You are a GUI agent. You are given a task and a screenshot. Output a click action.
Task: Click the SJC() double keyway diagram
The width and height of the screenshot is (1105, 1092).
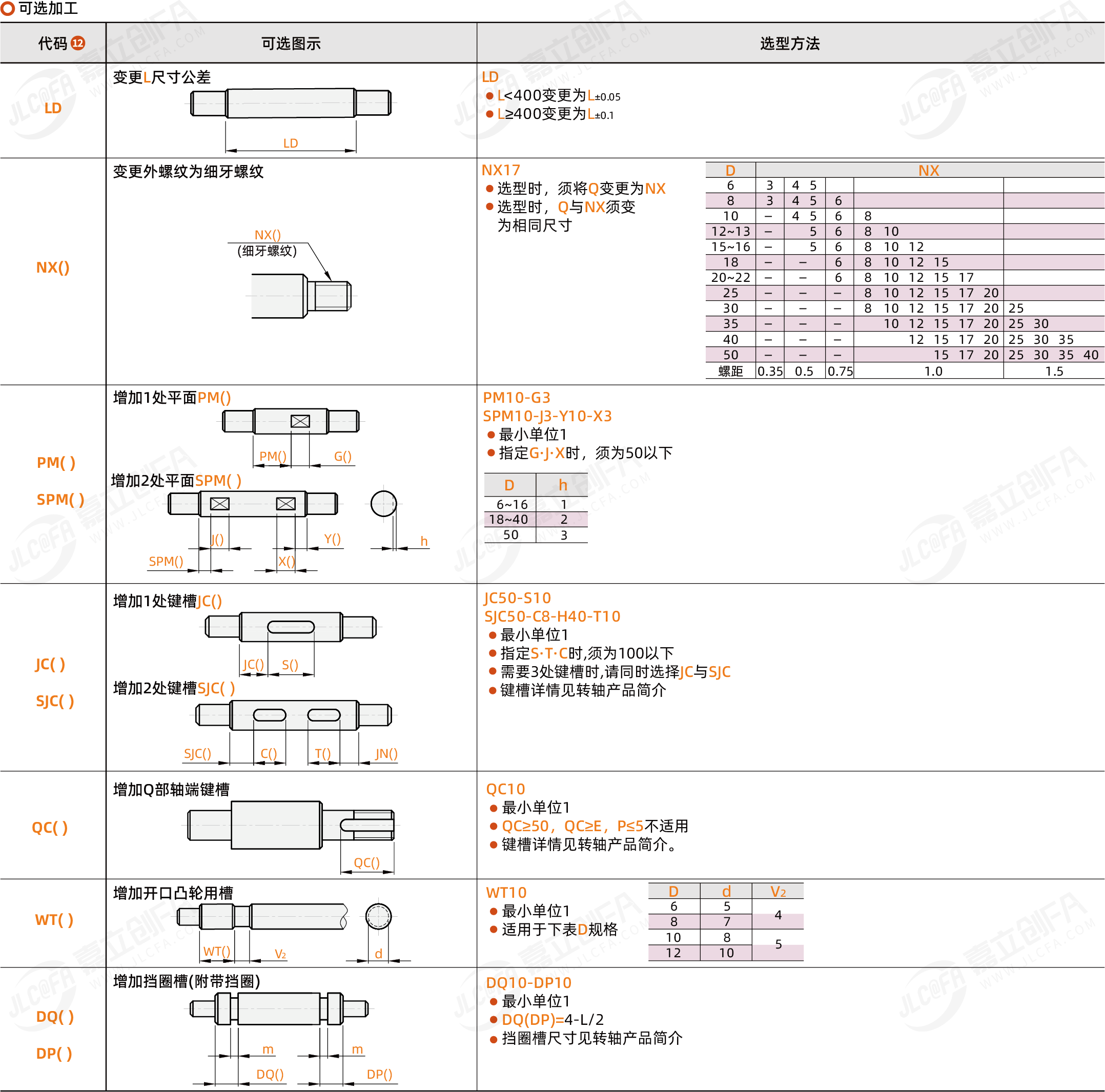click(x=293, y=715)
